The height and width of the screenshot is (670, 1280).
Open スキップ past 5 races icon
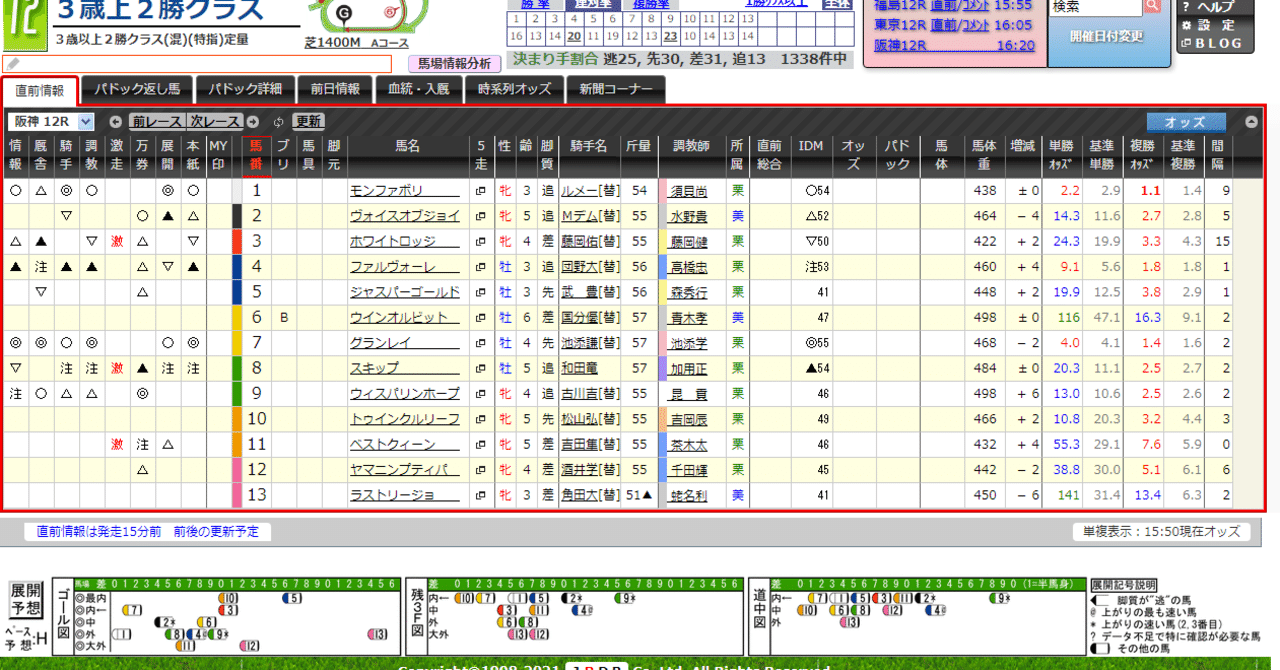tap(481, 368)
